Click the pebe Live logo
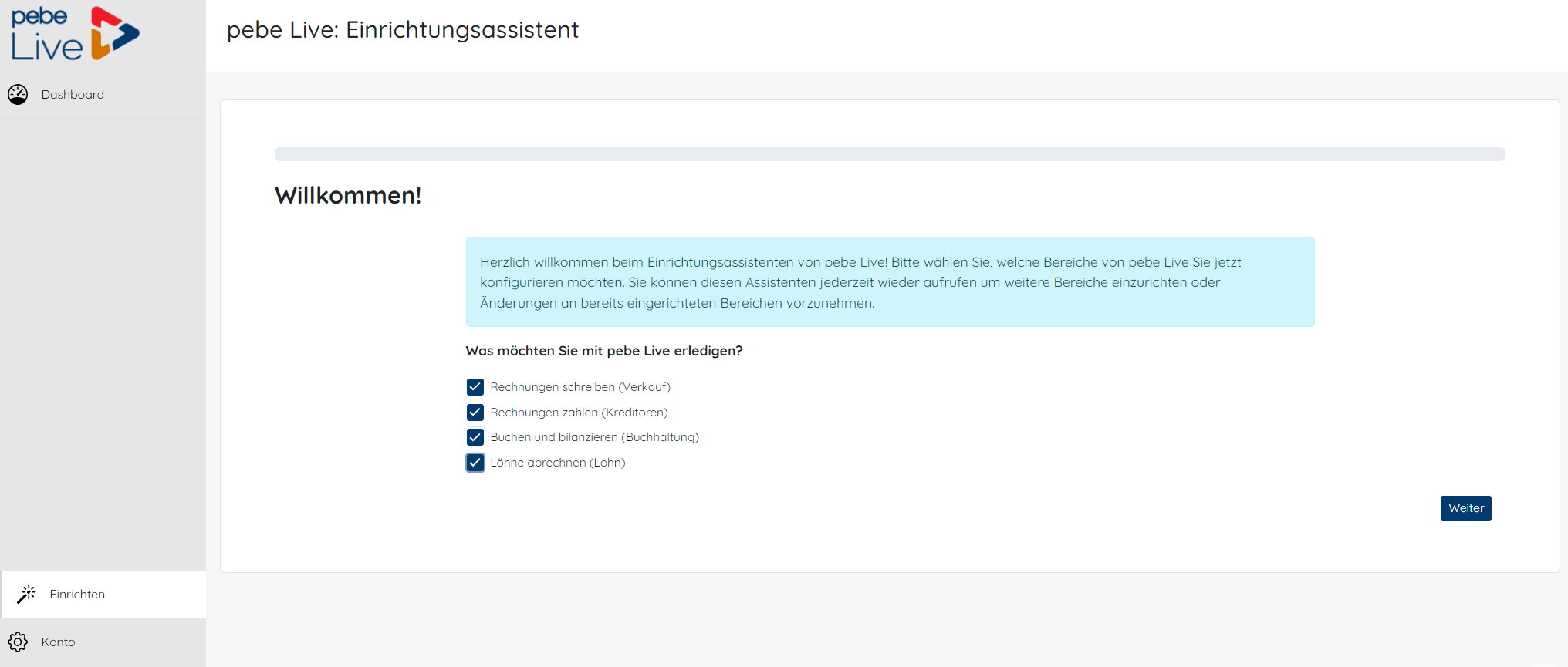The width and height of the screenshot is (1568, 667). click(x=75, y=34)
